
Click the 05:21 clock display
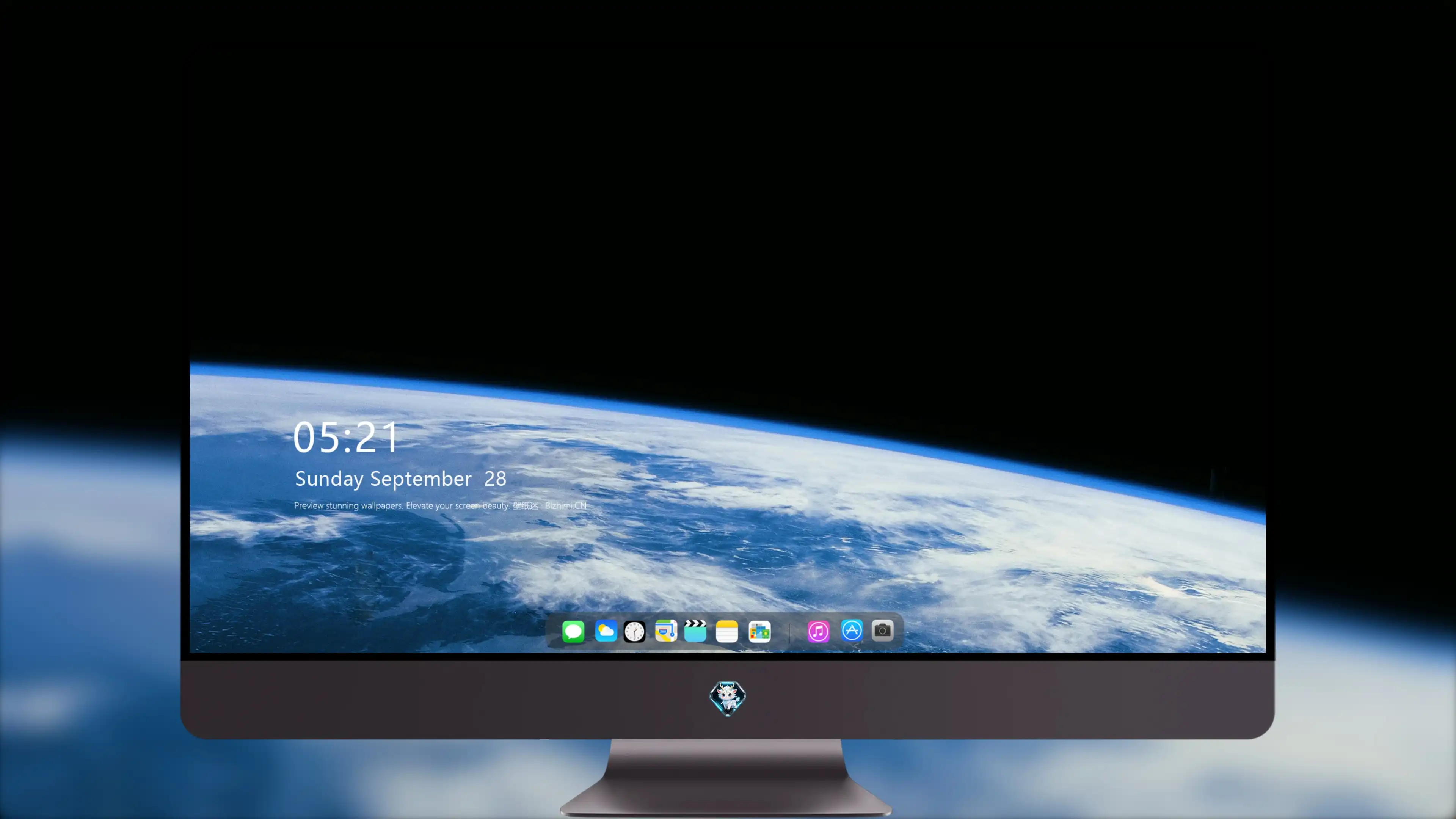pos(346,438)
